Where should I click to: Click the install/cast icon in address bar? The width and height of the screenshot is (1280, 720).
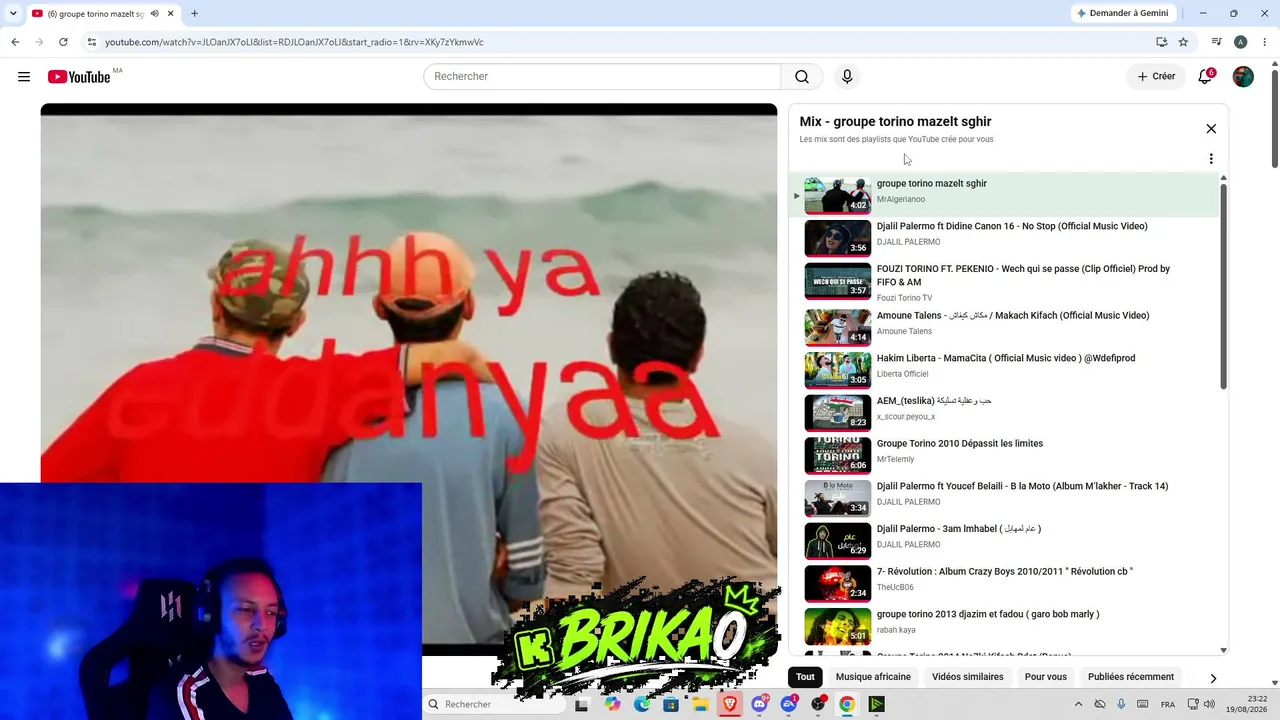[1161, 42]
